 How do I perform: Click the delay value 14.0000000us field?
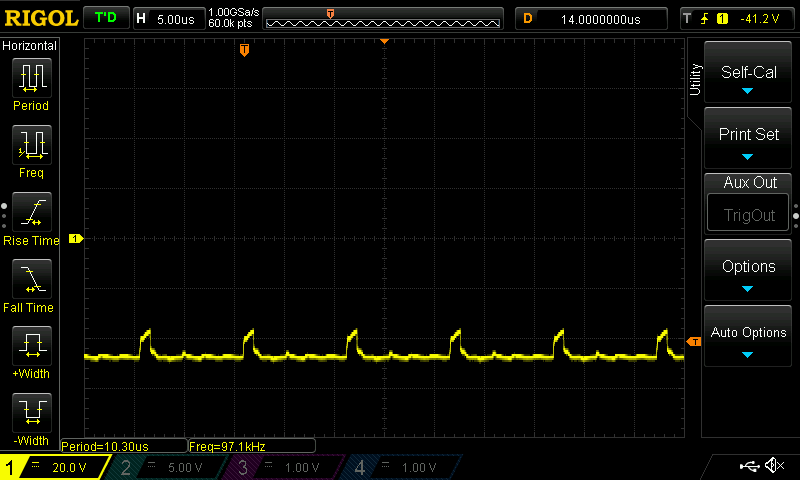[x=591, y=19]
